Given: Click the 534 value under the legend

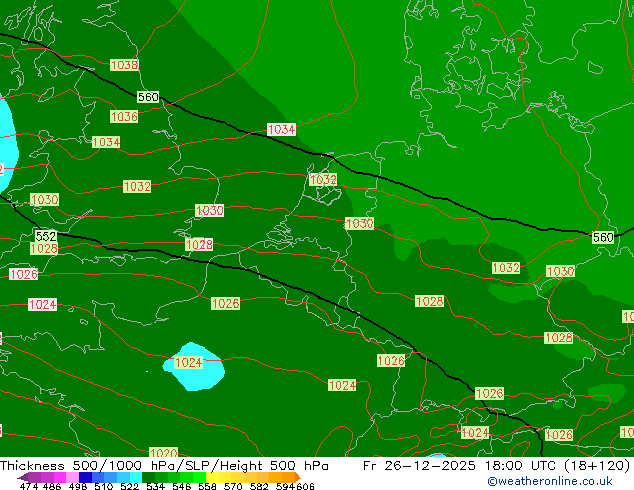Looking at the screenshot, I should click(x=155, y=486).
